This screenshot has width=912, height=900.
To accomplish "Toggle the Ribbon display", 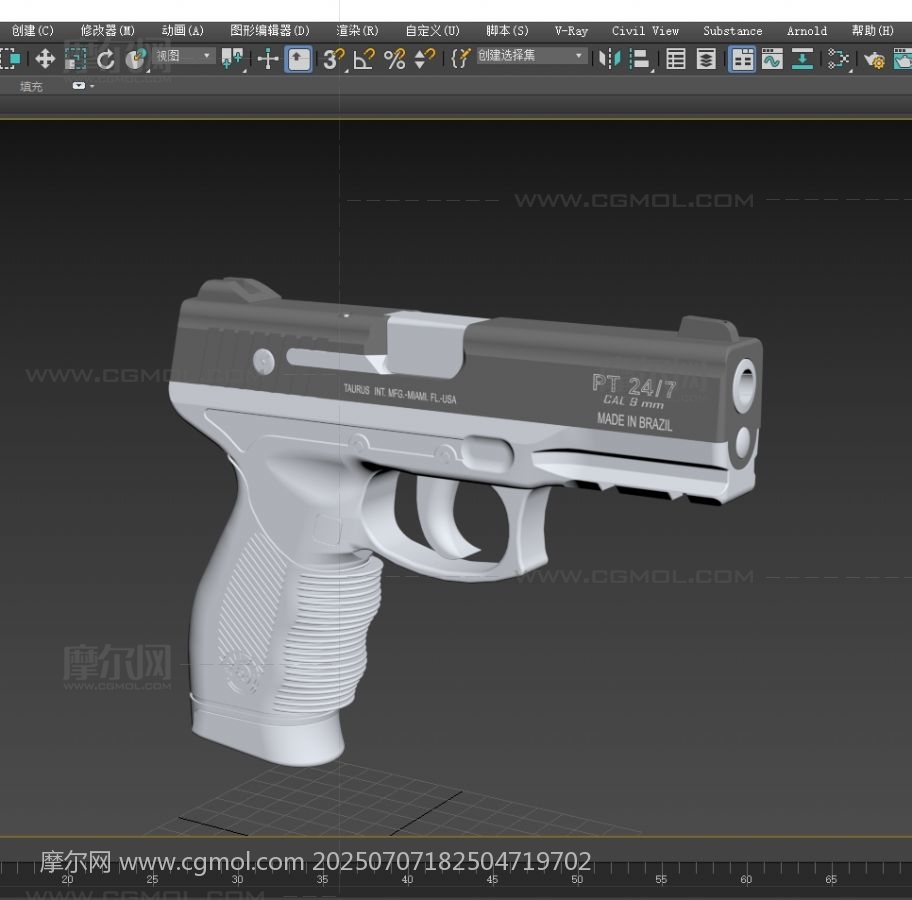I will pyautogui.click(x=742, y=59).
